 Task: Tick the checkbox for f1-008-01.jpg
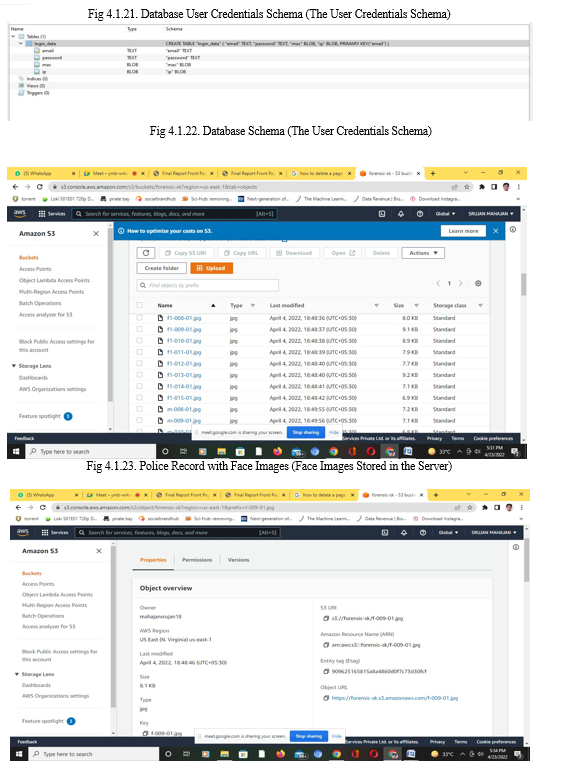[x=140, y=318]
